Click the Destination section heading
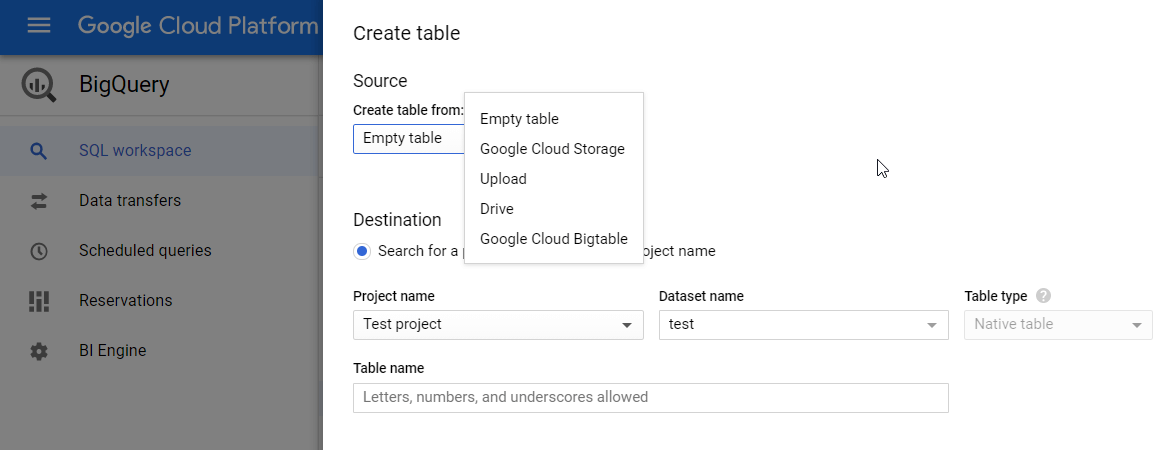Screen dimensions: 1169x450 coord(397,221)
